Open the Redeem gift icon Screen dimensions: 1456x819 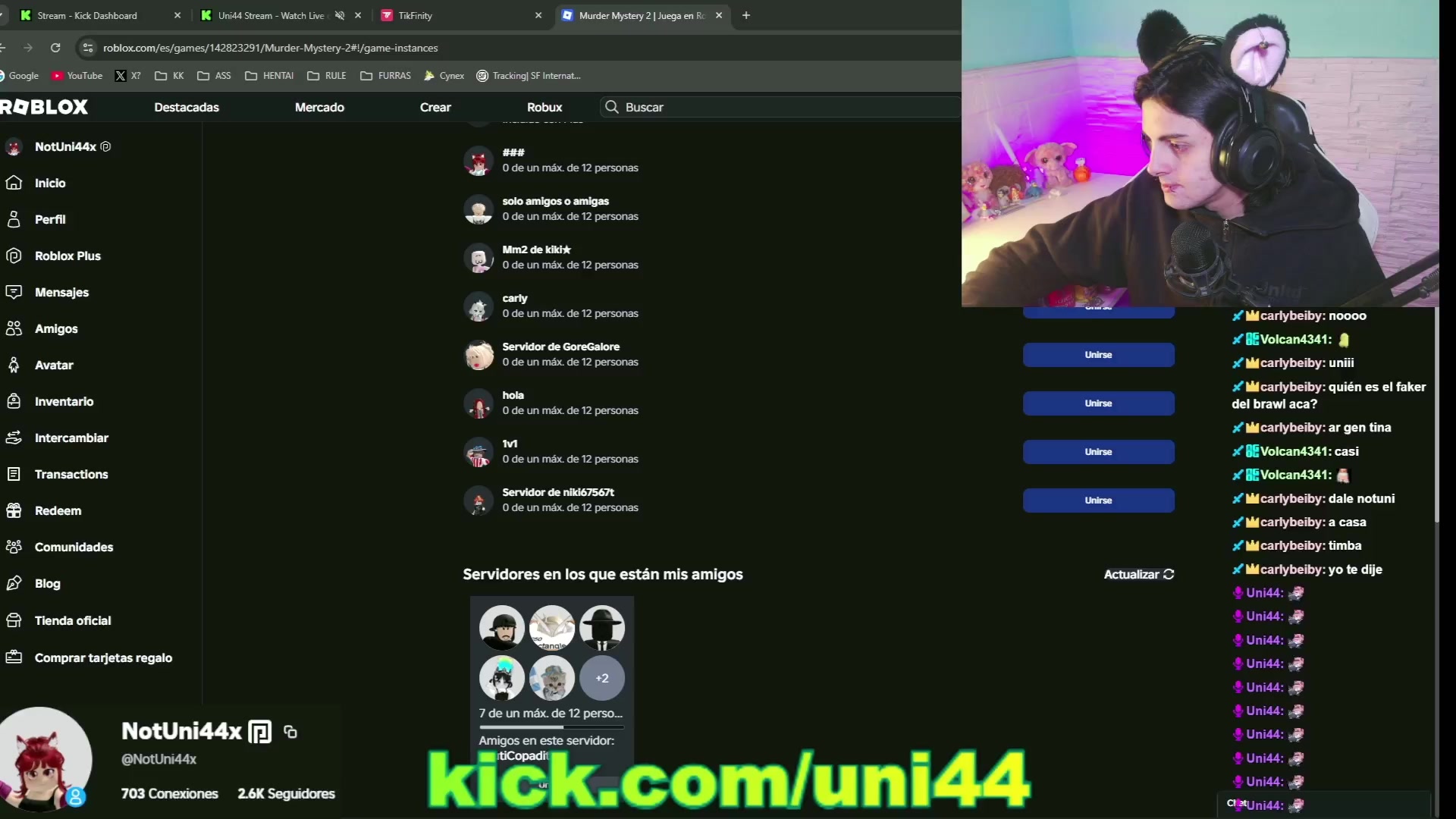click(x=14, y=510)
